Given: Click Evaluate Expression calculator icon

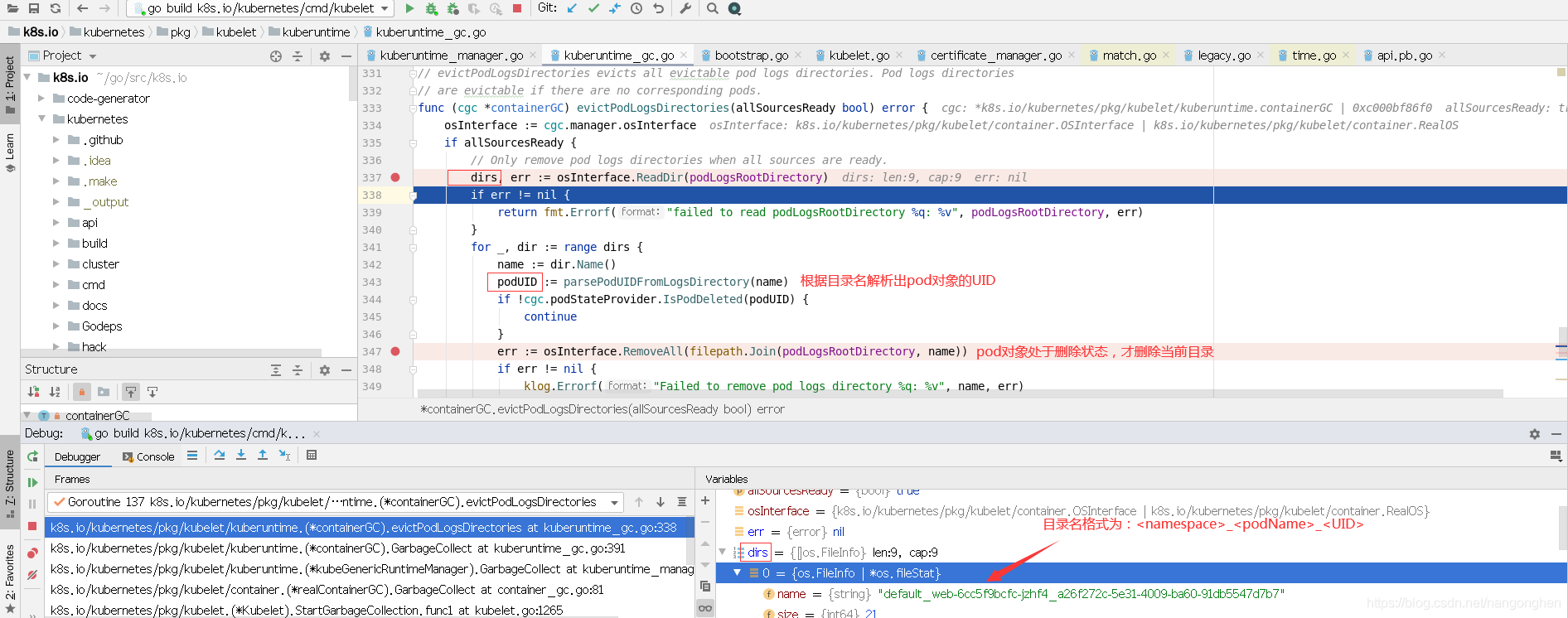Looking at the screenshot, I should pos(312,455).
